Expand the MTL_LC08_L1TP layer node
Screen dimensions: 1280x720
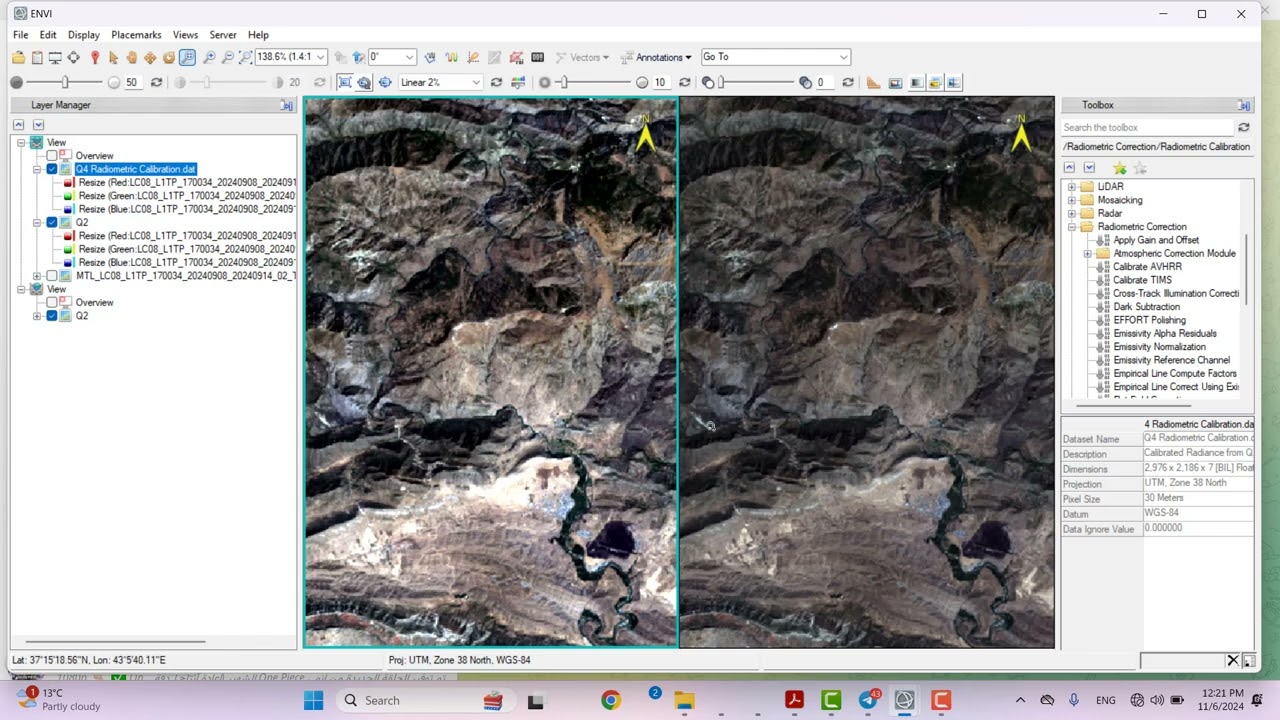[x=37, y=276]
